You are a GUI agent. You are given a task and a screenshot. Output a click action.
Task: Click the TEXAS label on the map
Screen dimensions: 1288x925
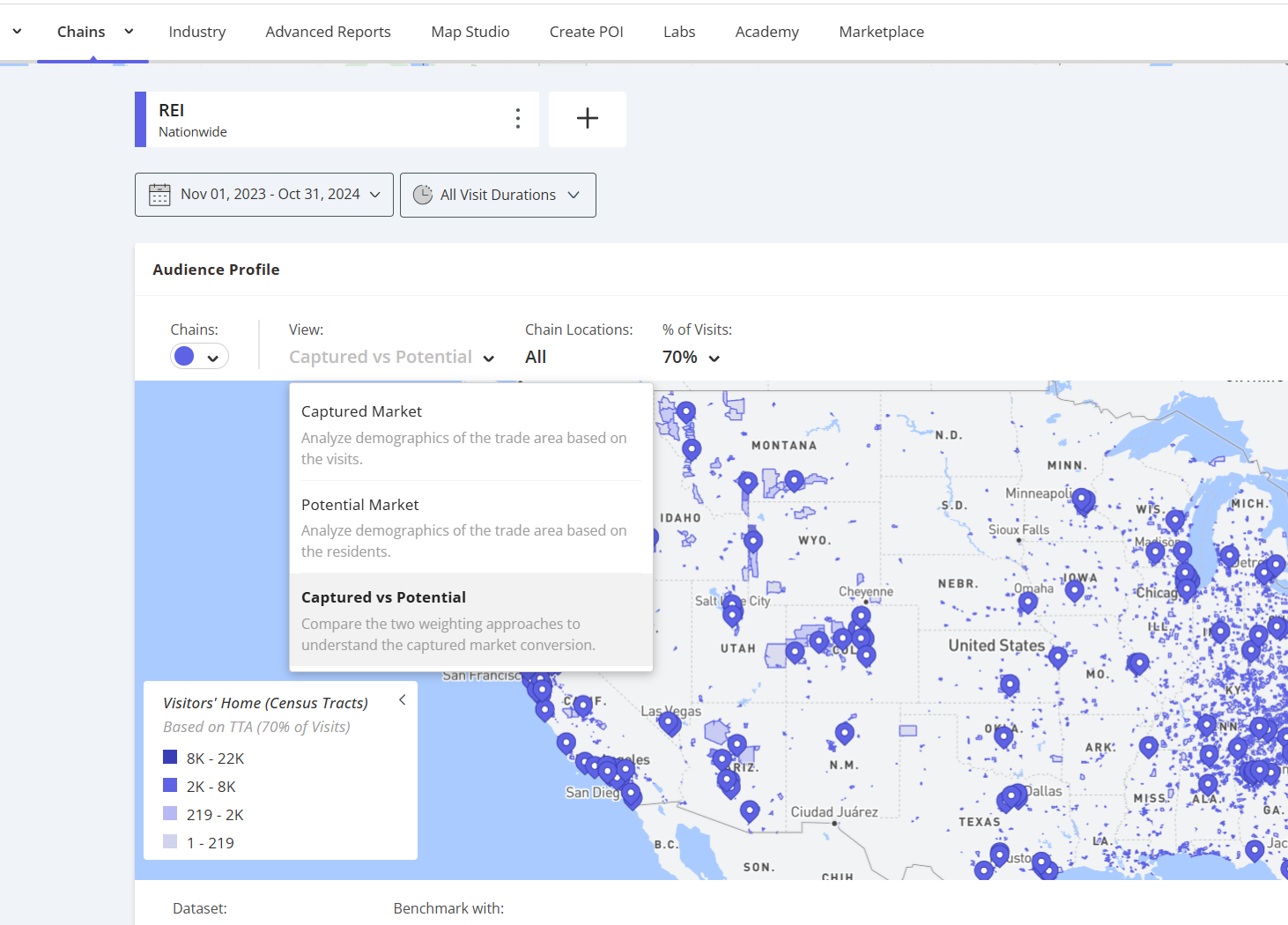pos(980,822)
